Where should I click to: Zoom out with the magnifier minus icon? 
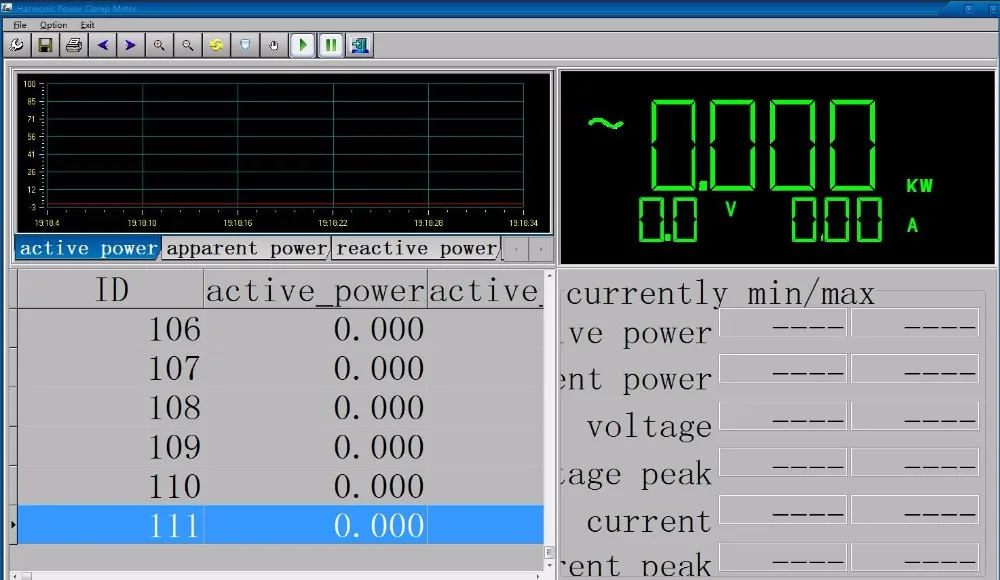187,45
